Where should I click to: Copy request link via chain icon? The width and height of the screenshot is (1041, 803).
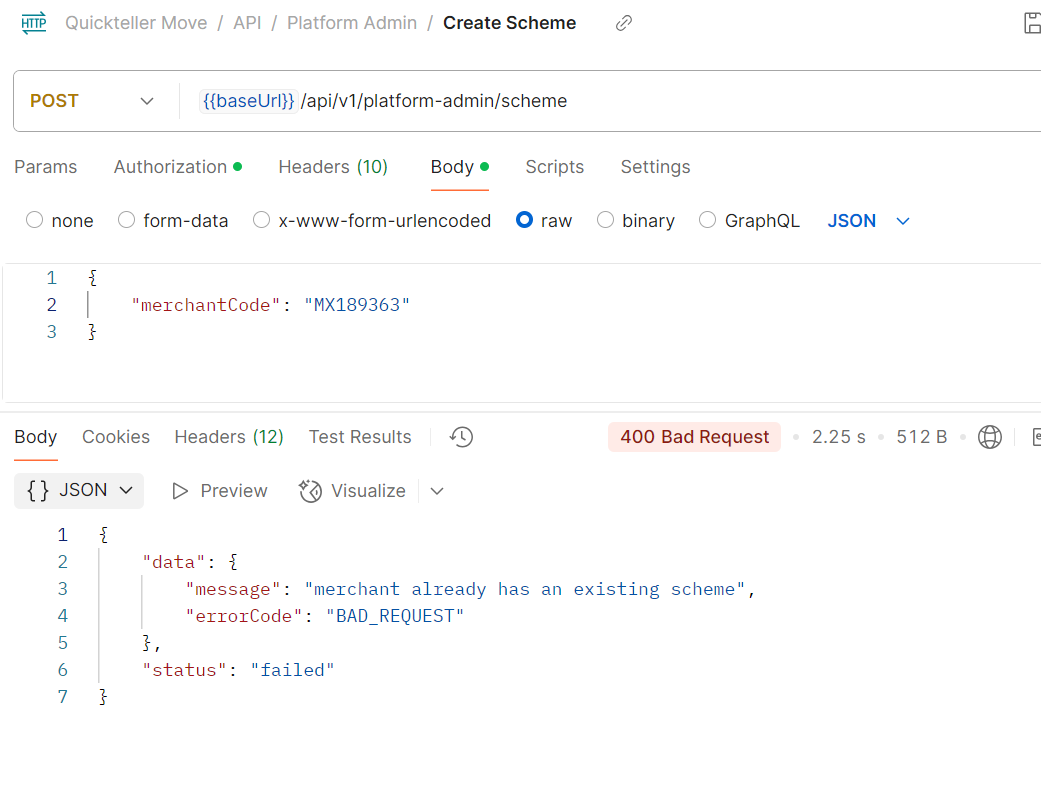pos(624,23)
